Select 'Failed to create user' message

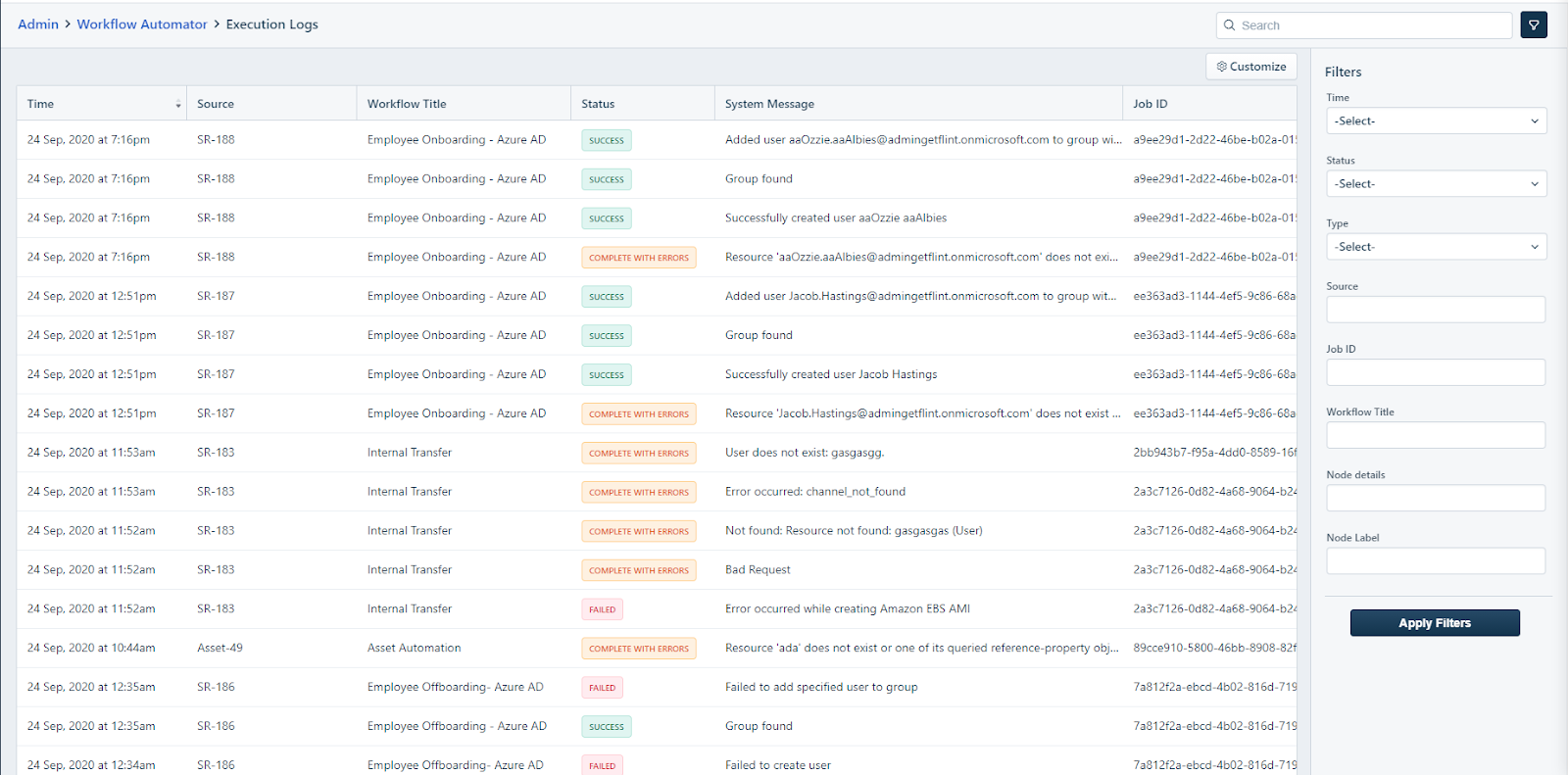[x=778, y=765]
